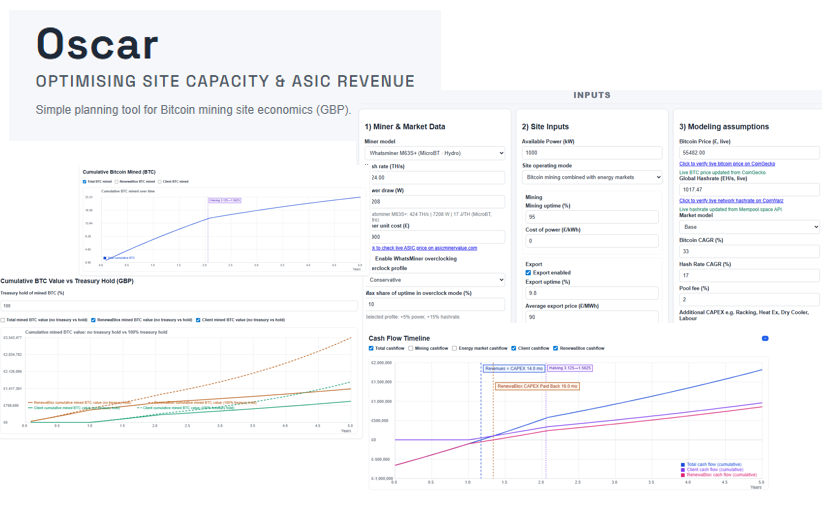
Task: Click the Client cash flow (cumulative) legend entry
Action: (712, 470)
